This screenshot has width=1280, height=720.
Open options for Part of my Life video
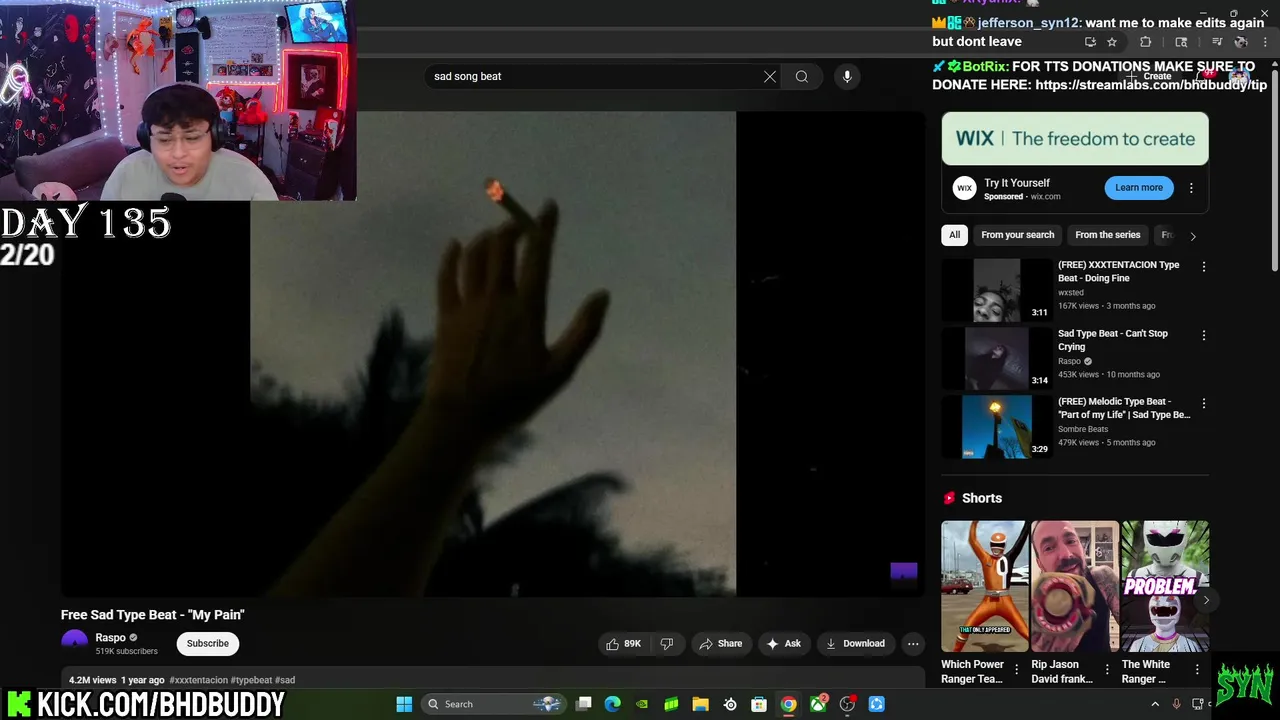click(x=1203, y=403)
